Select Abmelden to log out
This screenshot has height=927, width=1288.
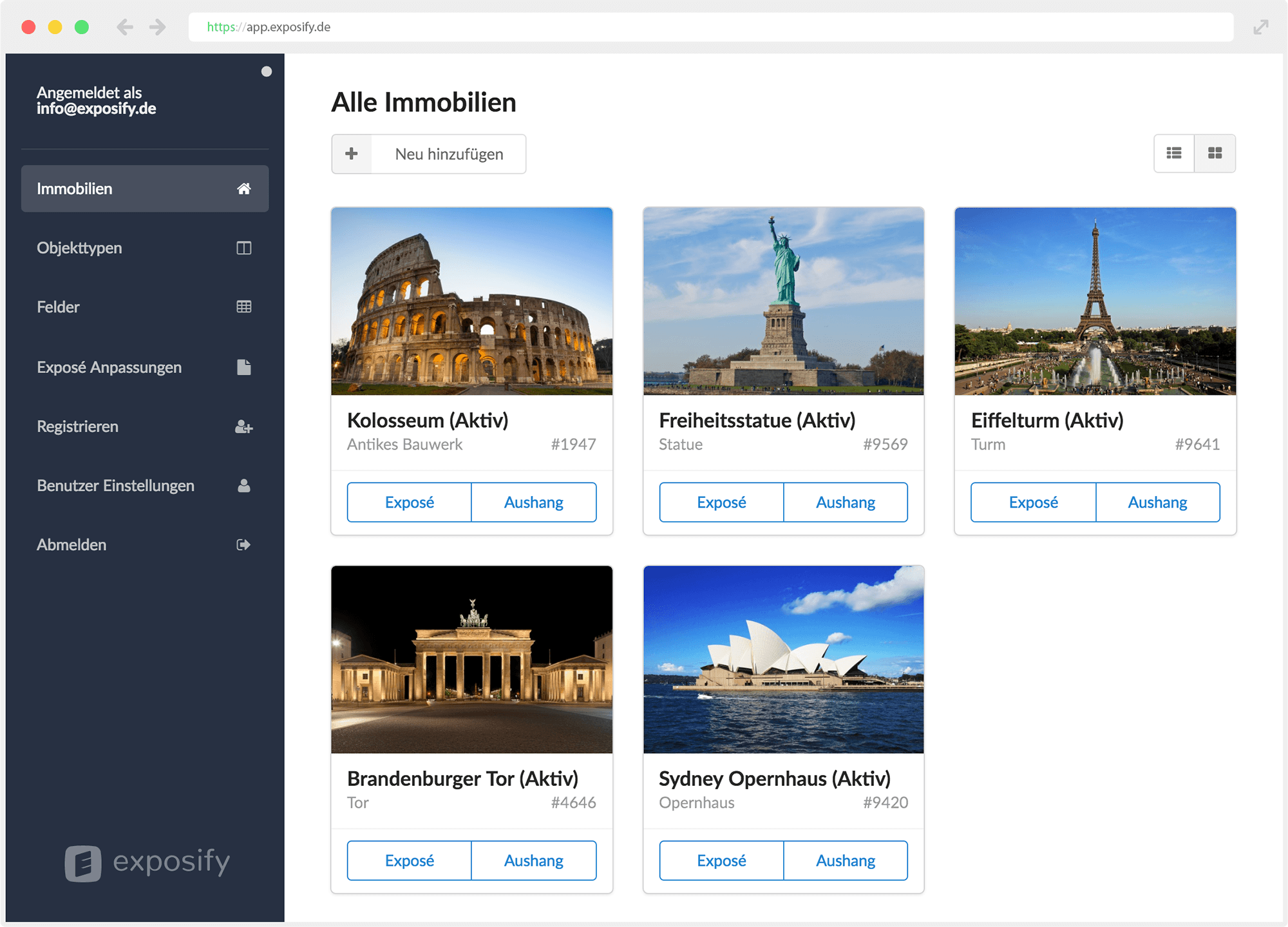[x=145, y=545]
